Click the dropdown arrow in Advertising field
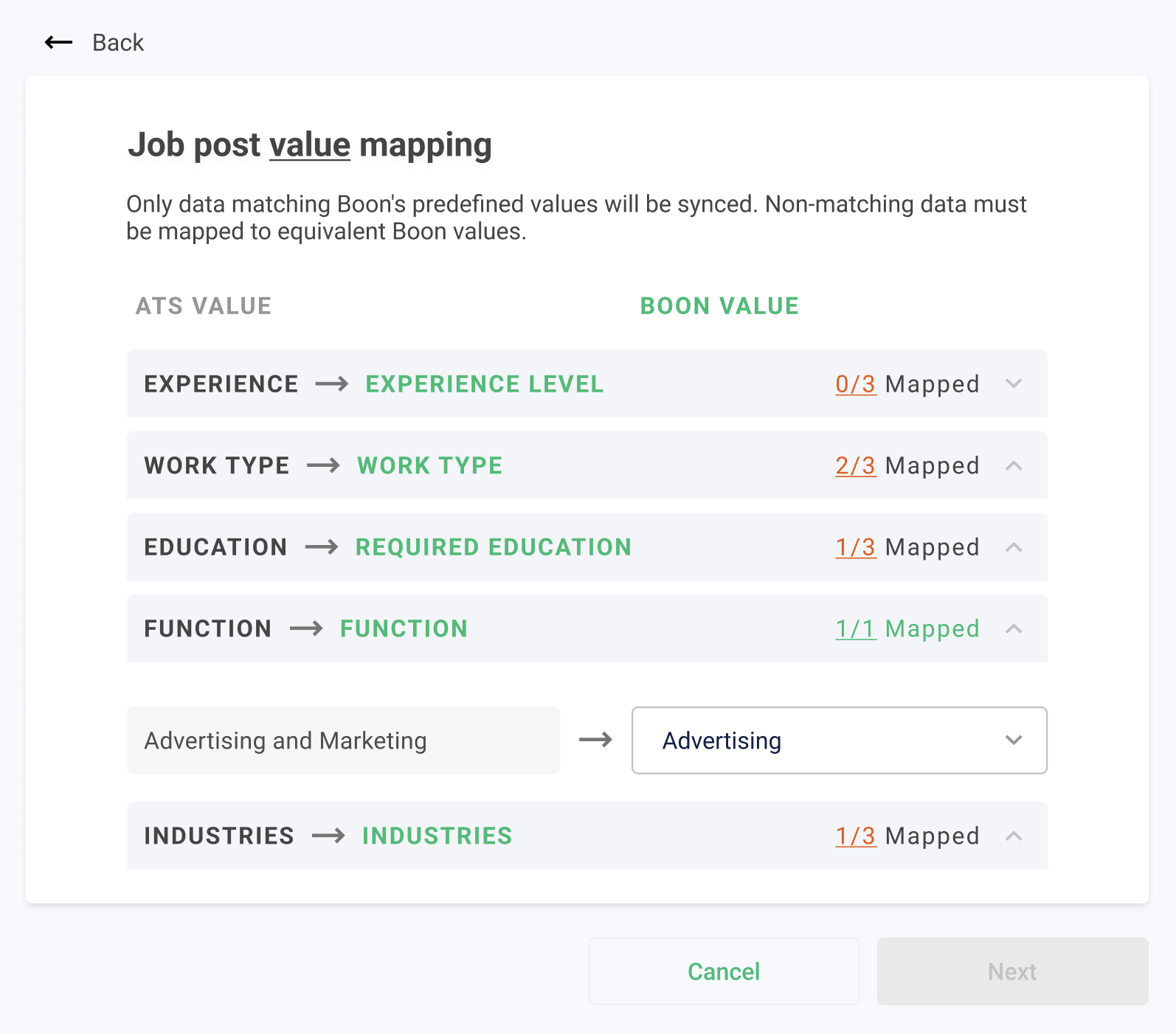Screen dimensions: 1176x1034 1014,740
